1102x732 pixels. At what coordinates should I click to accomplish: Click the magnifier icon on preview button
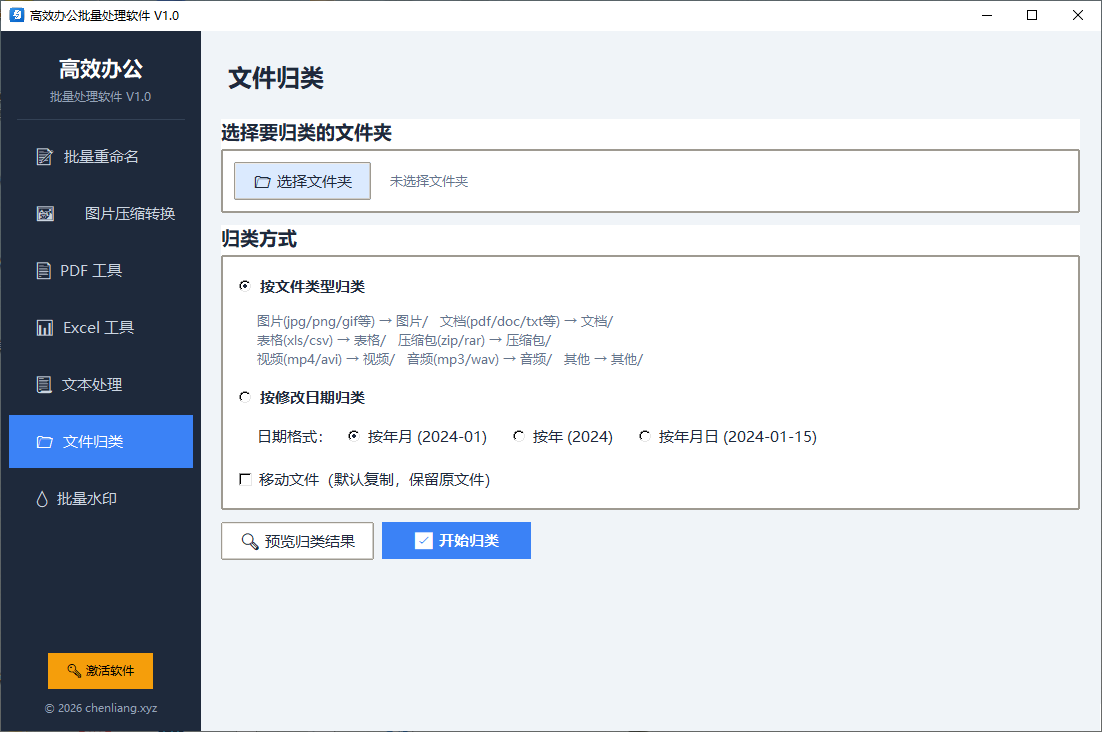coord(249,541)
